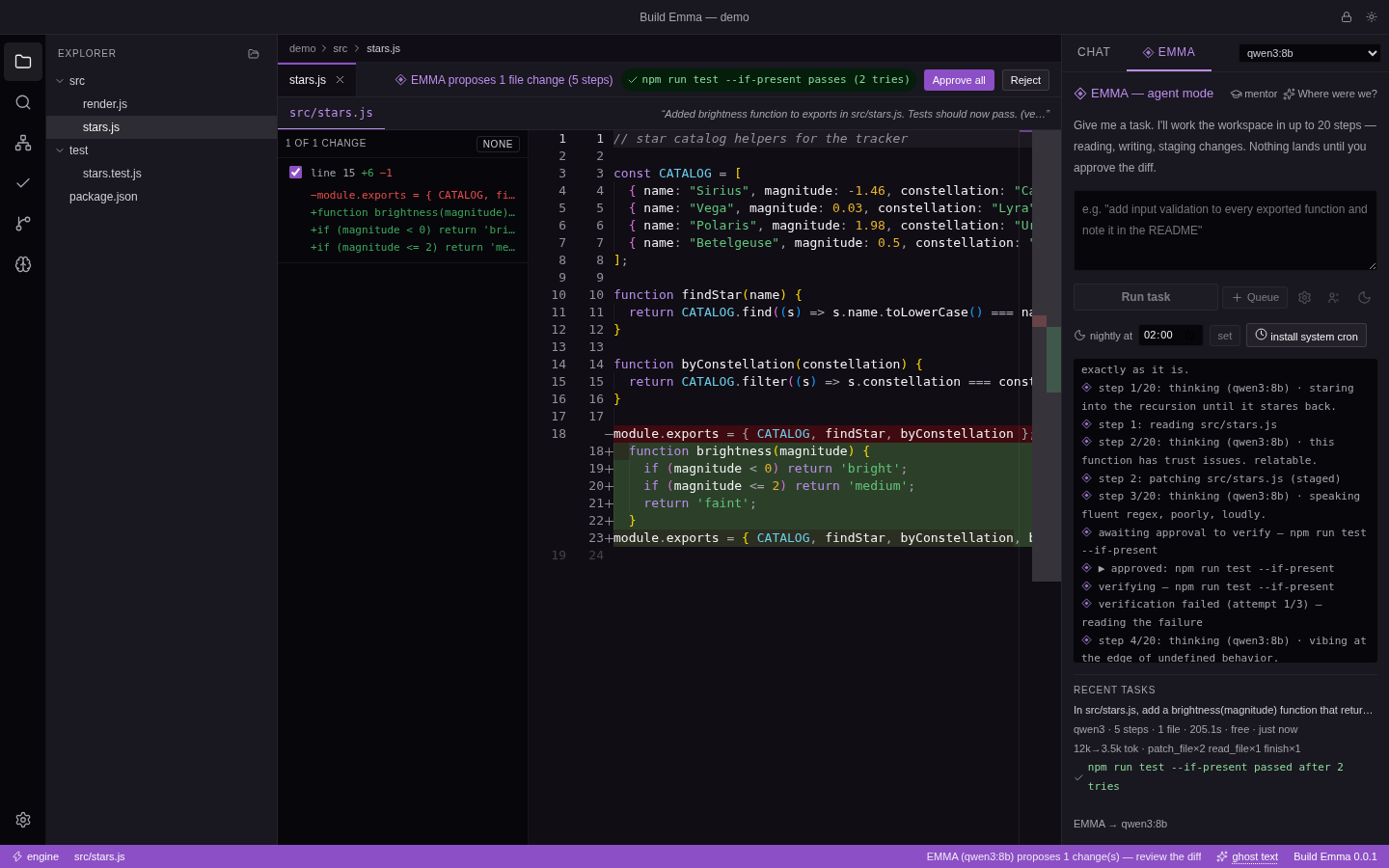Open the brain AI icon in the activity bar
The image size is (1389, 868).
pos(23,264)
